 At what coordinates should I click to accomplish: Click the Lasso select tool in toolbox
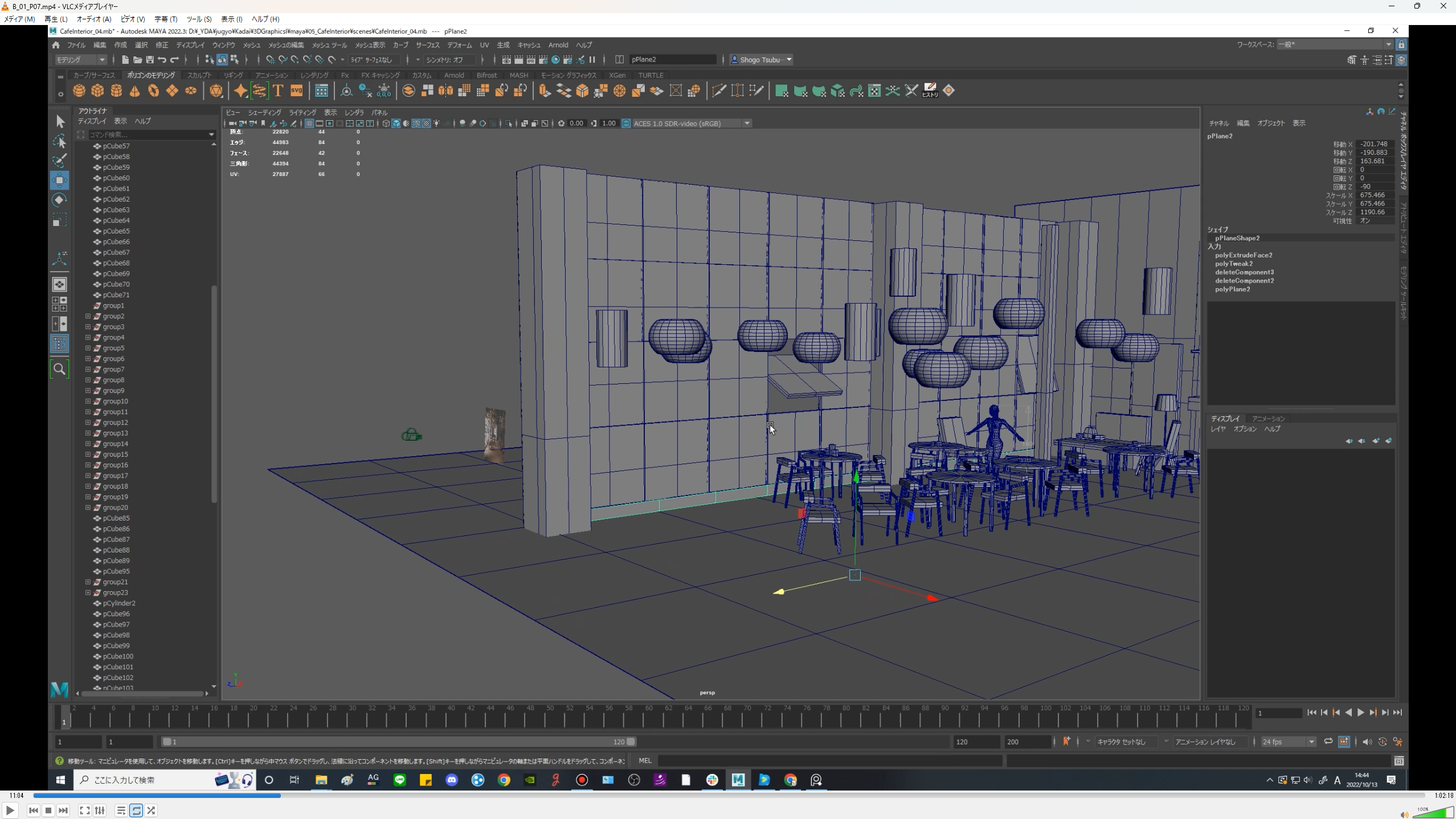pos(59,141)
